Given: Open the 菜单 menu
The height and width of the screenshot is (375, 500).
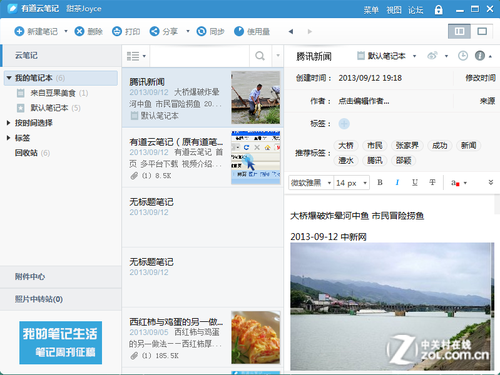Looking at the screenshot, I should coord(371,10).
